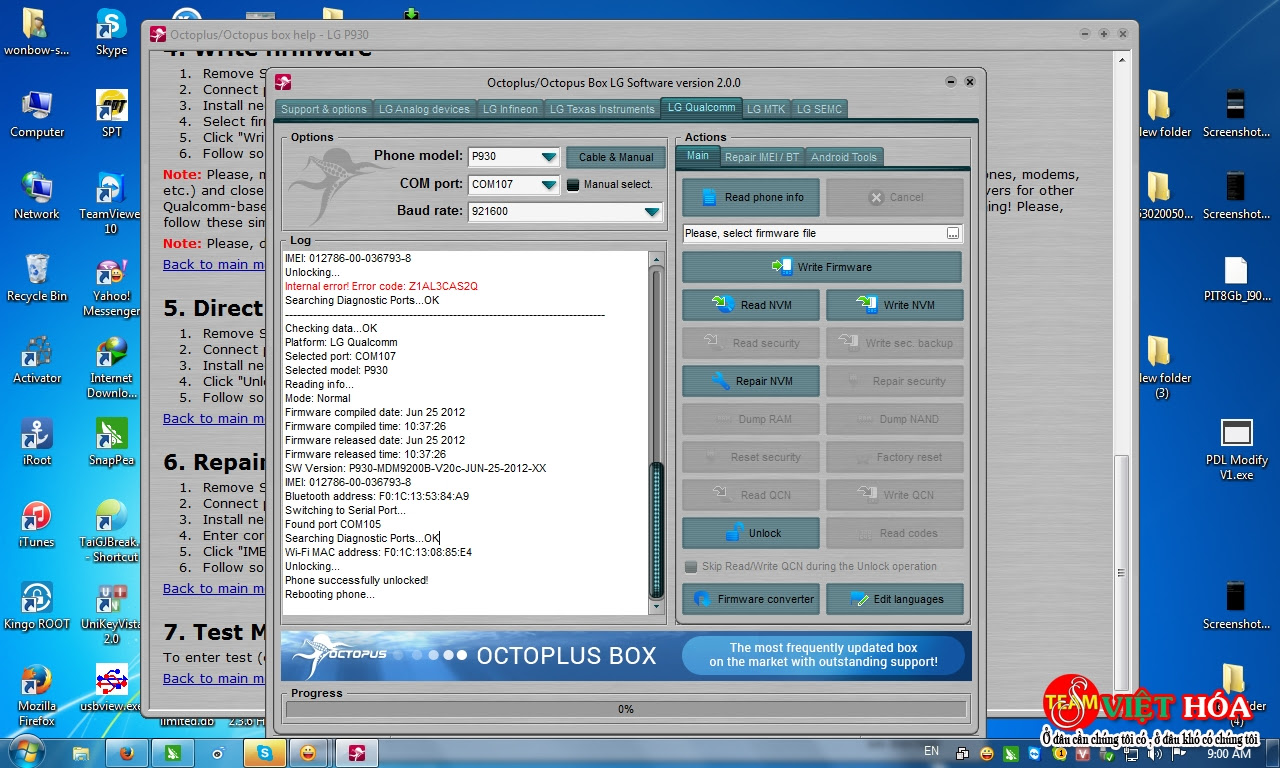Open the SnapPea desktop icon
The width and height of the screenshot is (1280, 768).
(111, 443)
